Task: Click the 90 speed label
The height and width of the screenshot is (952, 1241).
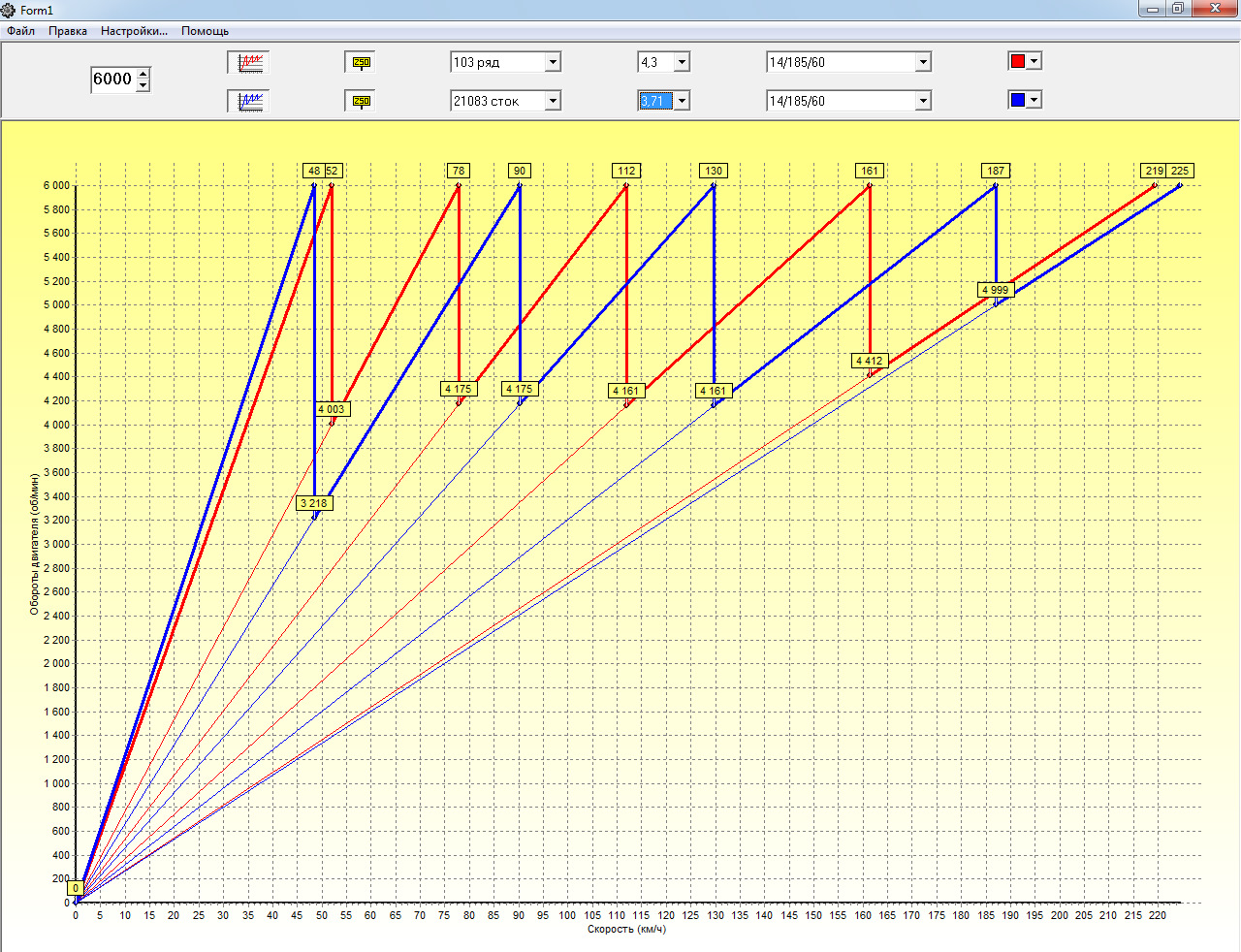Action: point(520,171)
